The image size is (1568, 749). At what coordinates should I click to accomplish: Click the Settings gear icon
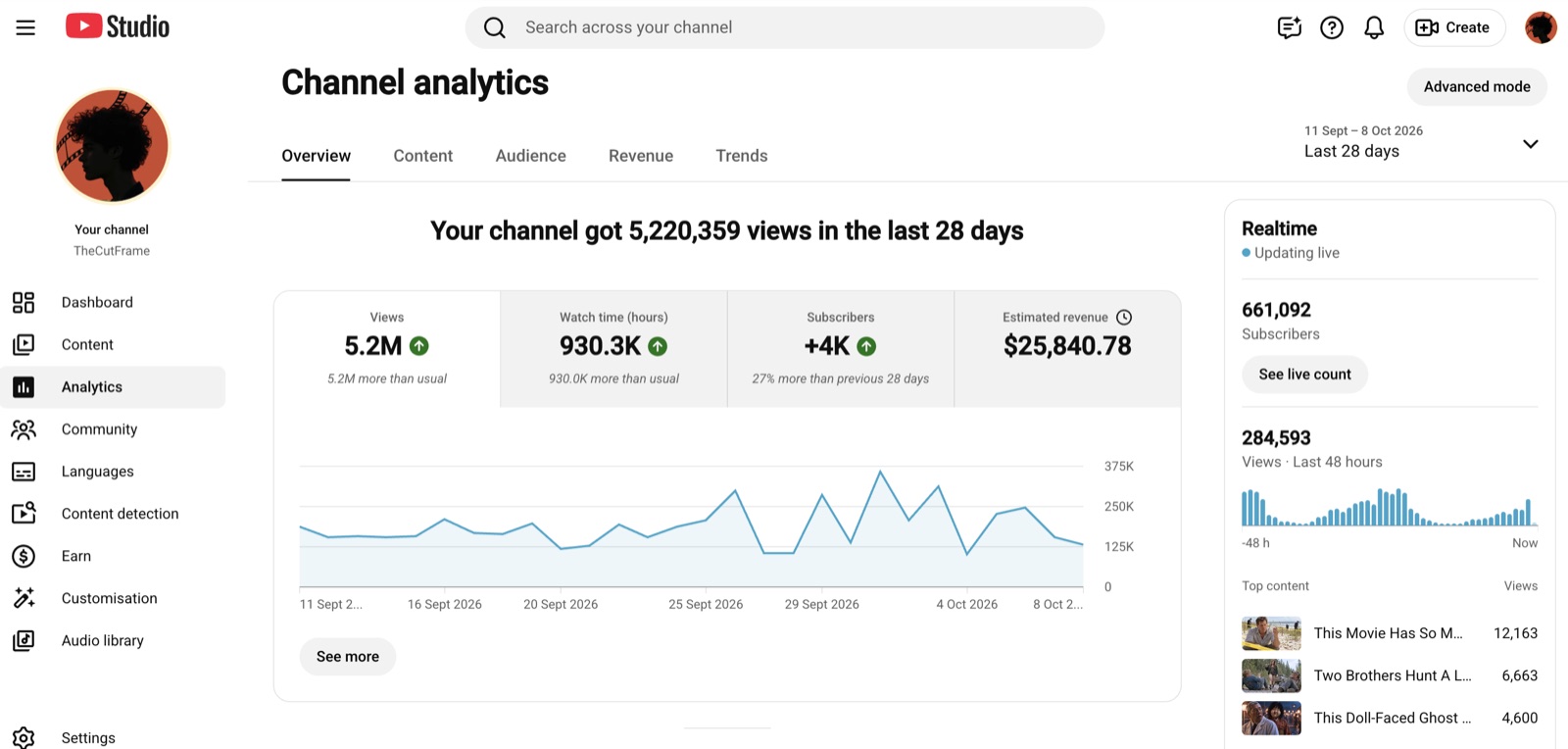pyautogui.click(x=24, y=738)
